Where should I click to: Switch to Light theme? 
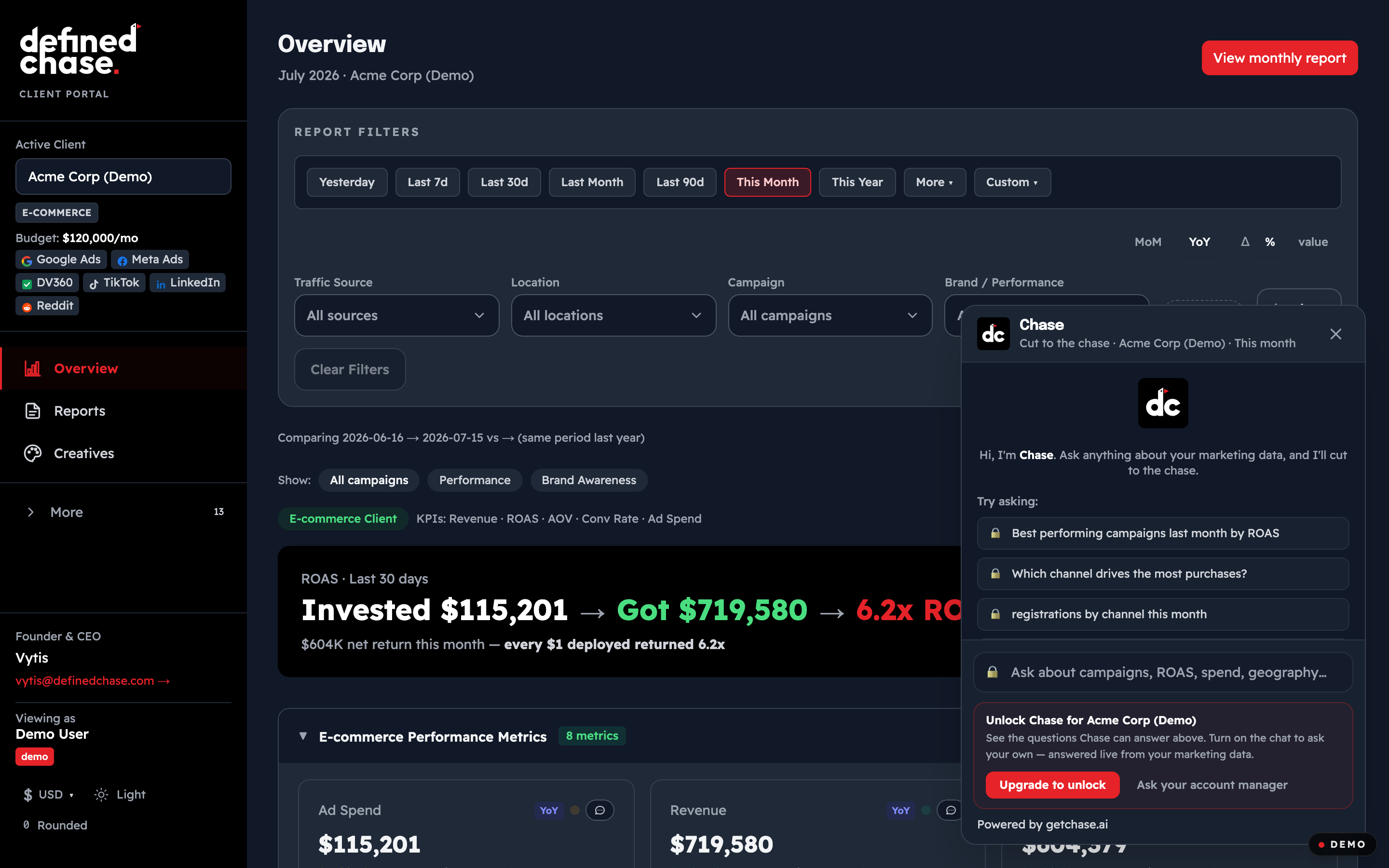click(x=120, y=795)
